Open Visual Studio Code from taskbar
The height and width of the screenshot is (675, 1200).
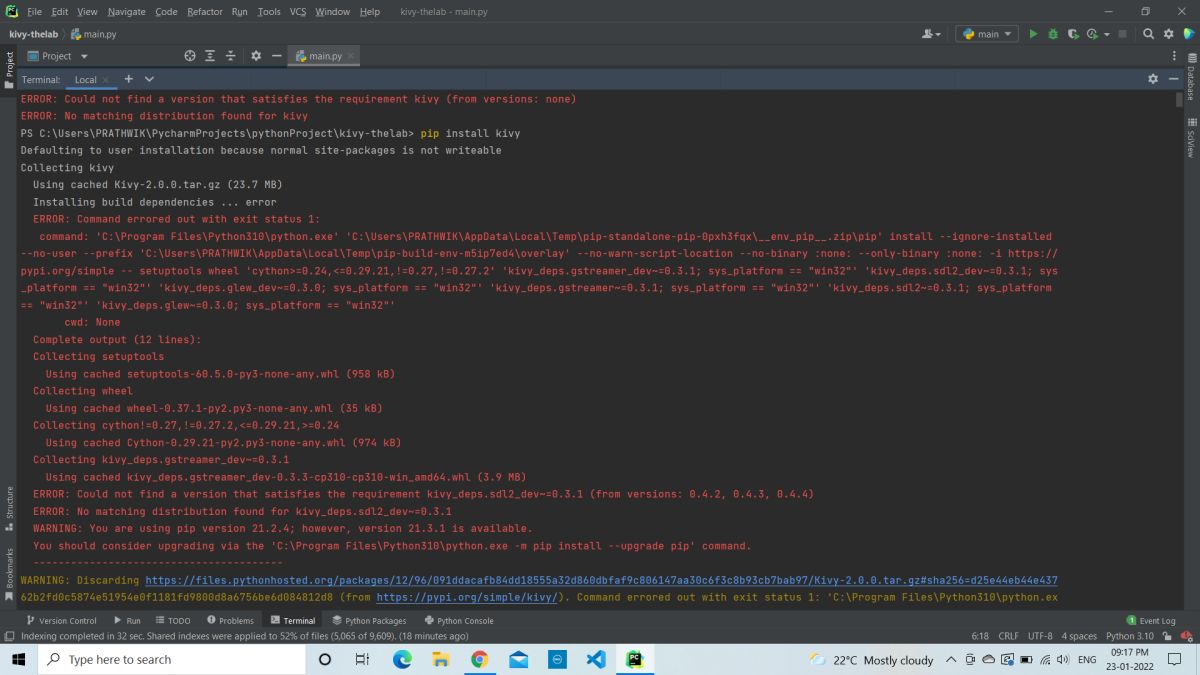pyautogui.click(x=596, y=660)
